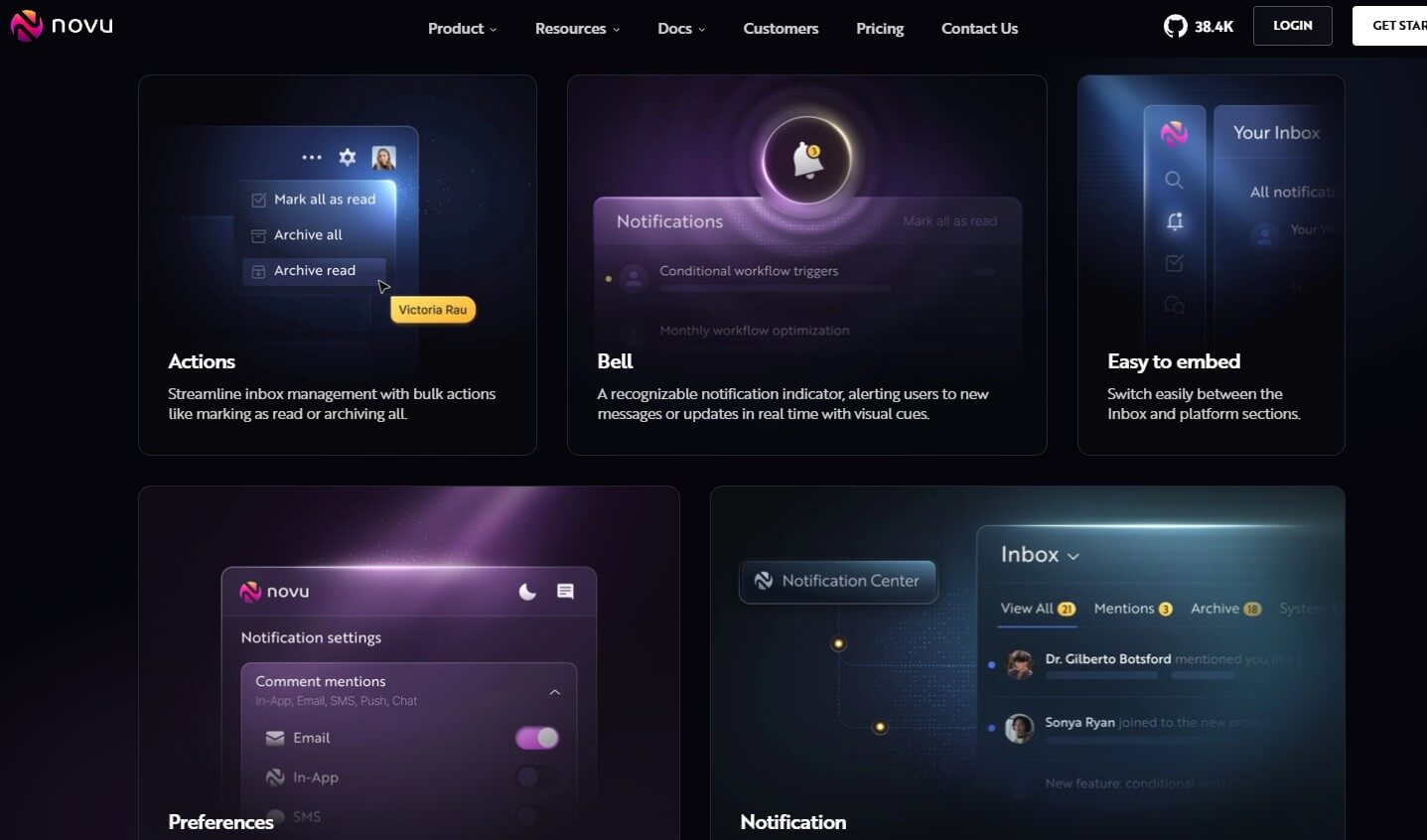Image resolution: width=1427 pixels, height=840 pixels.
Task: Switch to the Mentions tab
Action: 1132,609
